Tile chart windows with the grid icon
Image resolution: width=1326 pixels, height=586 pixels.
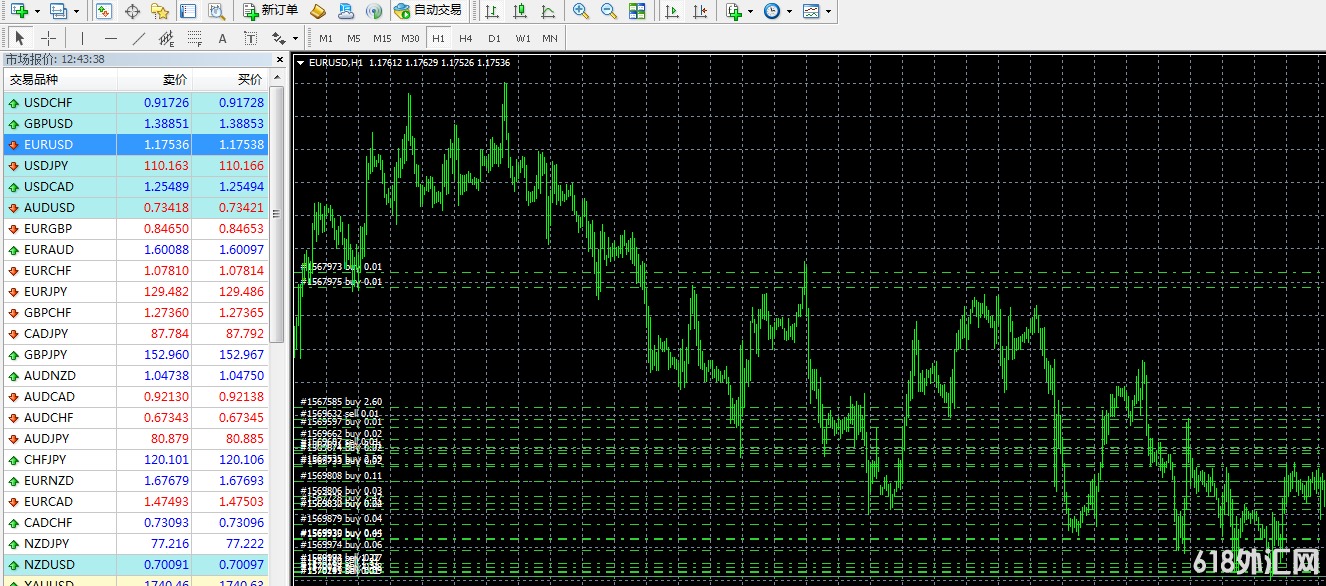(x=637, y=11)
